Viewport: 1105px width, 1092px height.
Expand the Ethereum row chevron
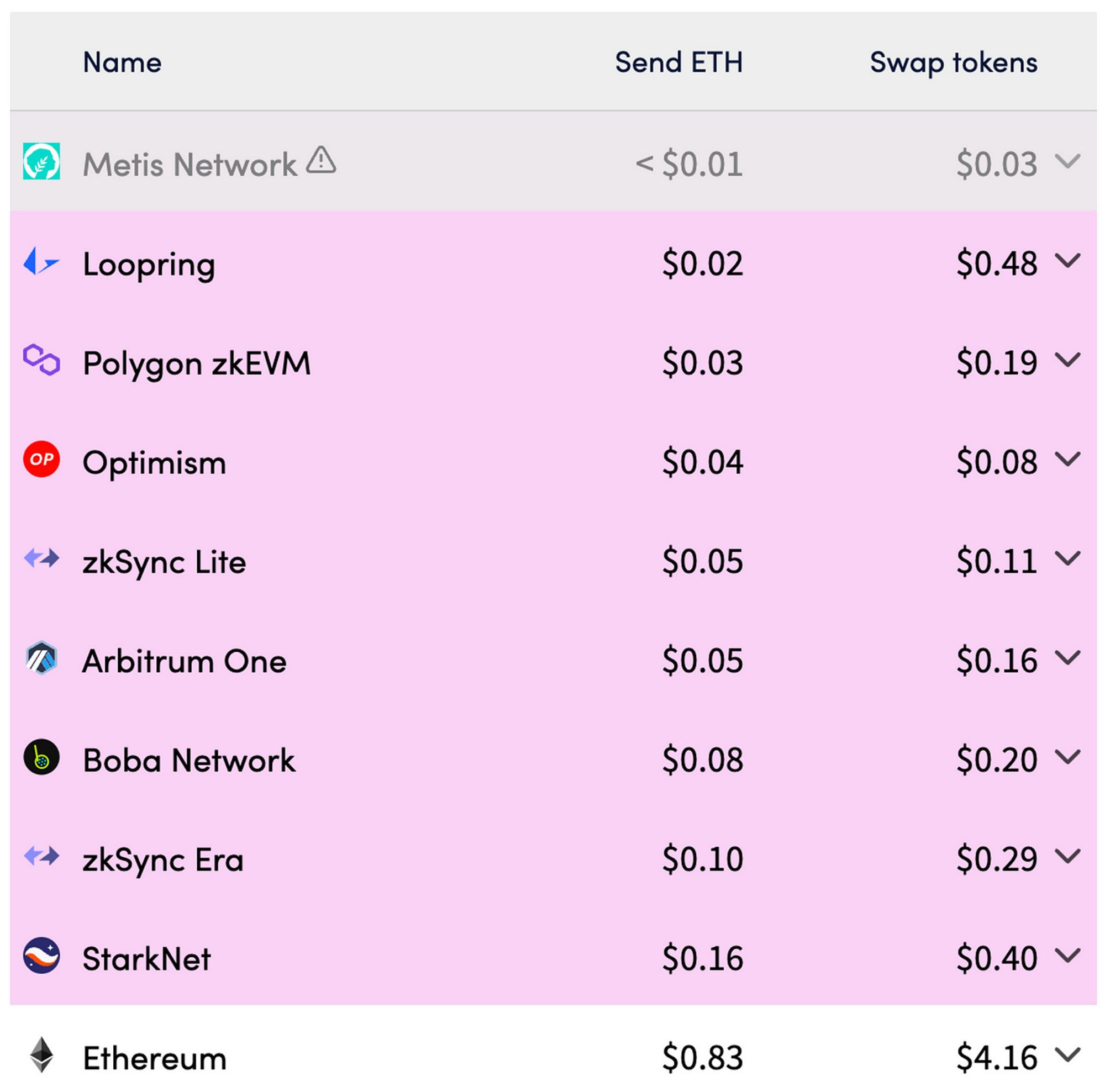(x=1068, y=1055)
